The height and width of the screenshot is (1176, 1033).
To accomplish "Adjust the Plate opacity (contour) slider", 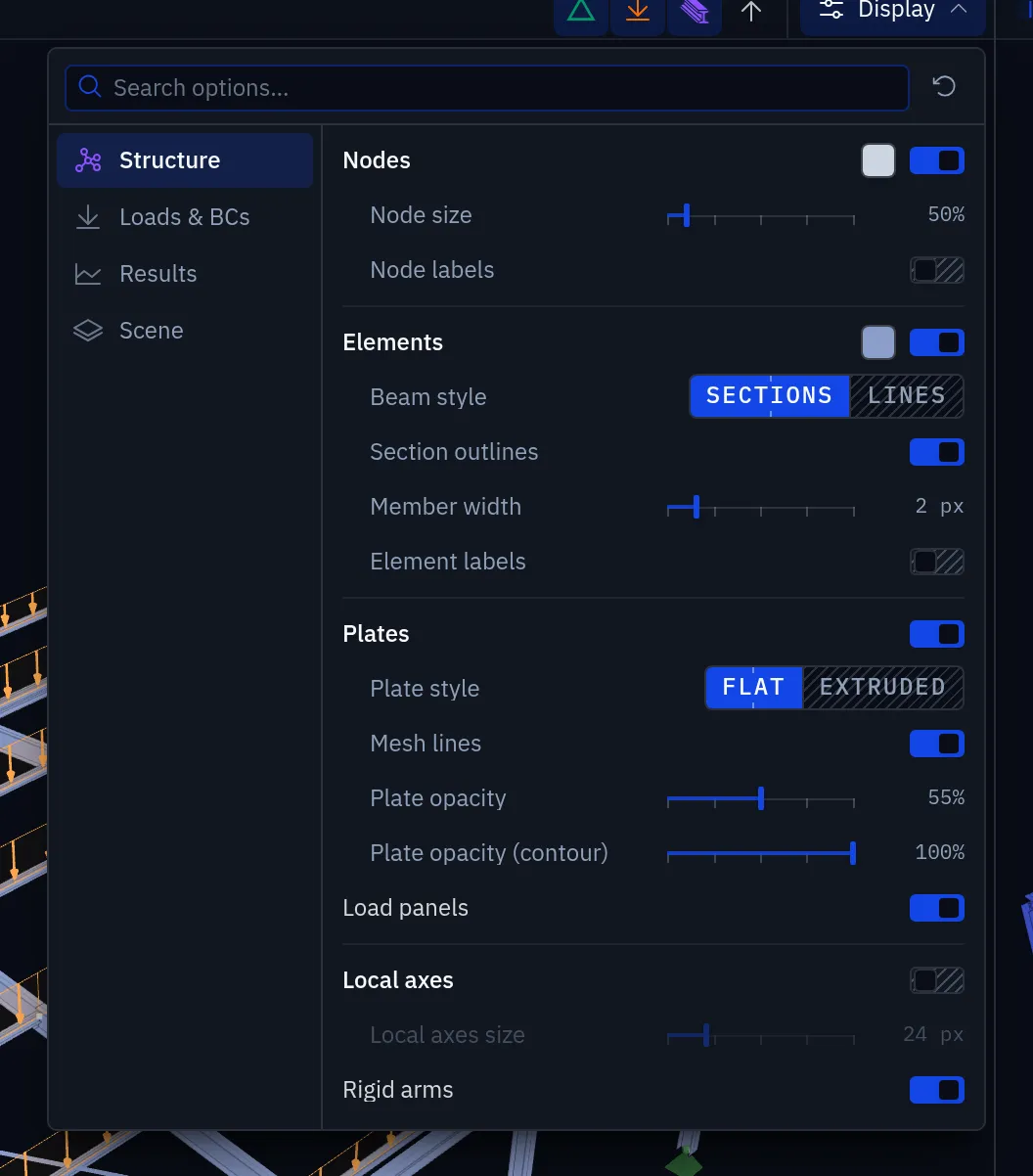I will (x=761, y=853).
